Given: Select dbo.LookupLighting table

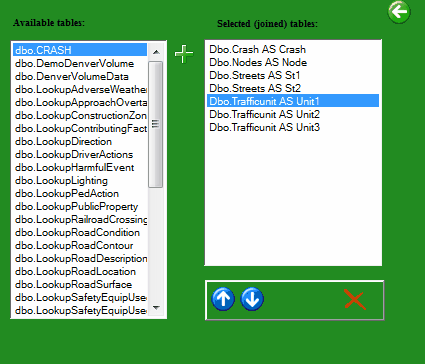Looking at the screenshot, I should tap(80, 180).
